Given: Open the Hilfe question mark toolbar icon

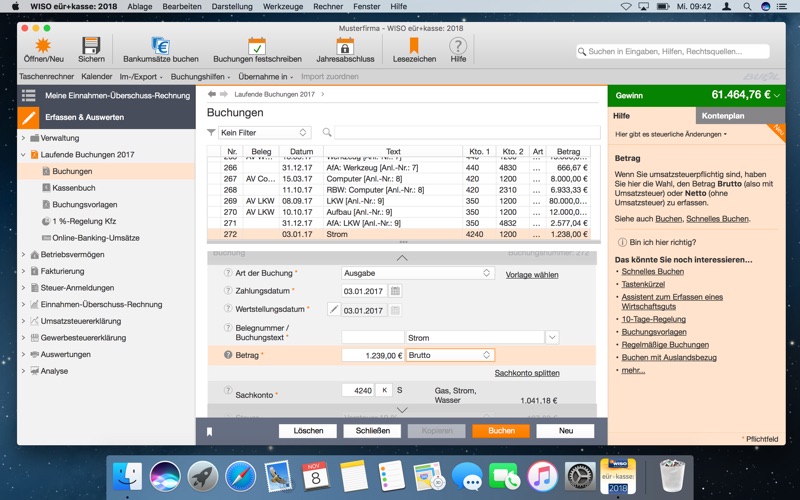Looking at the screenshot, I should click(458, 45).
